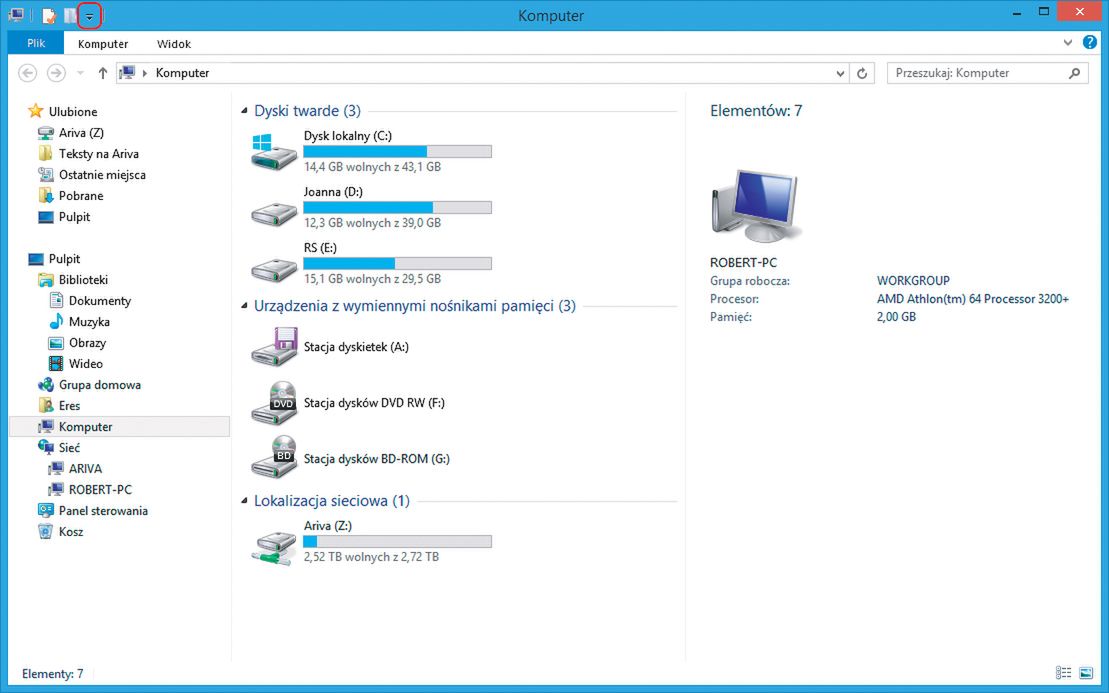The image size is (1109, 693).
Task: Open the Plik file menu
Action: coord(36,43)
